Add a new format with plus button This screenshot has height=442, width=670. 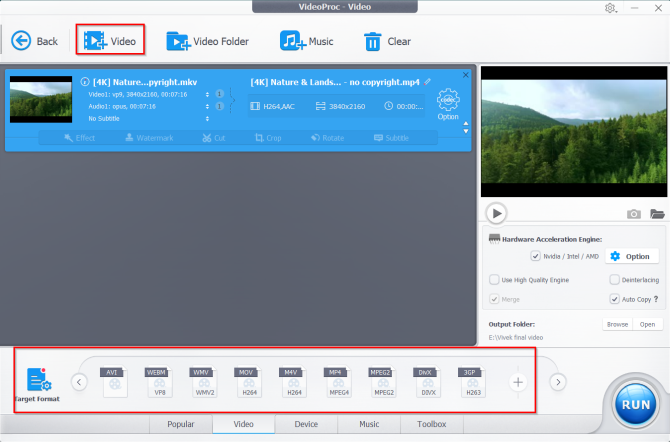point(518,382)
